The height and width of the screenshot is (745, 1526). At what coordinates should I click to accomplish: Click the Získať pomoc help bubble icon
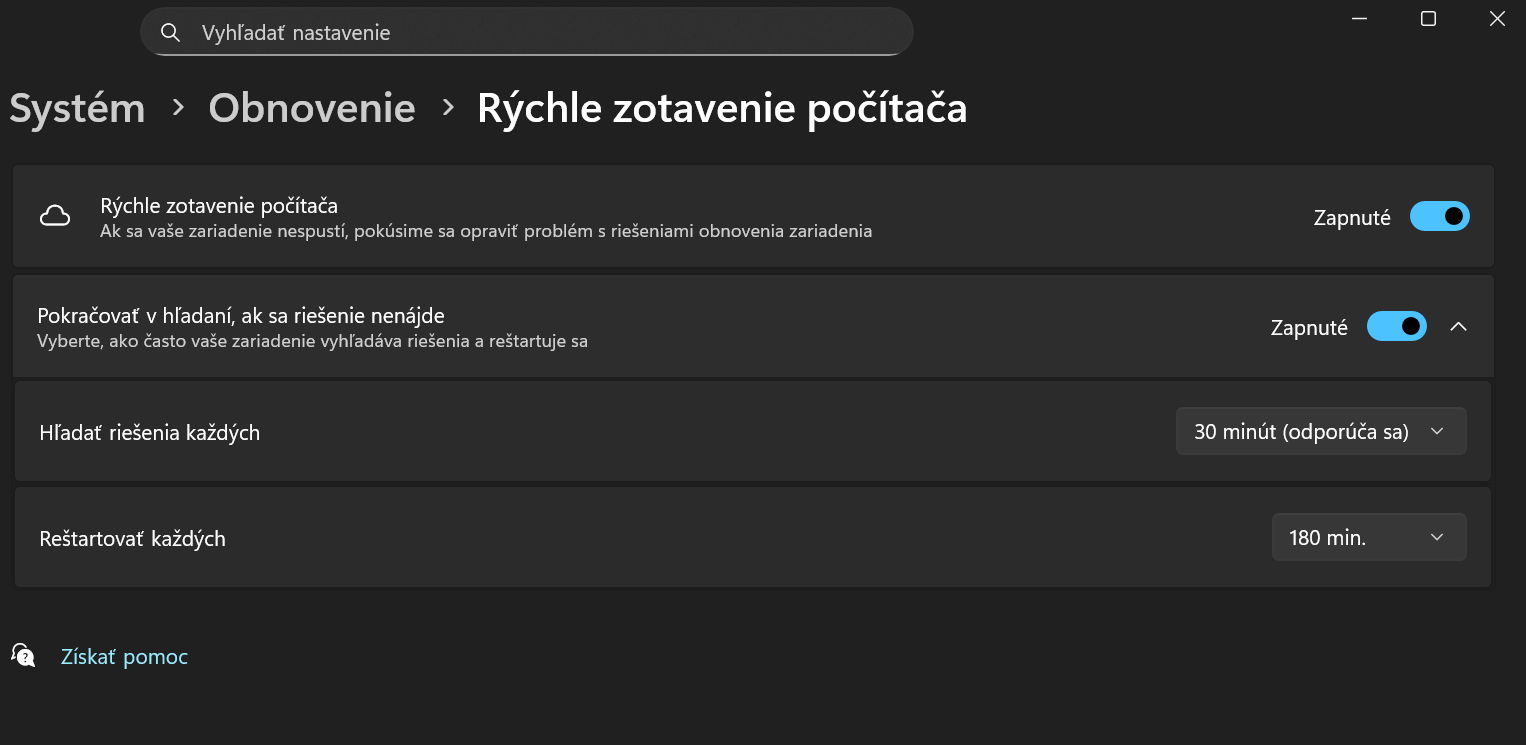pyautogui.click(x=23, y=656)
